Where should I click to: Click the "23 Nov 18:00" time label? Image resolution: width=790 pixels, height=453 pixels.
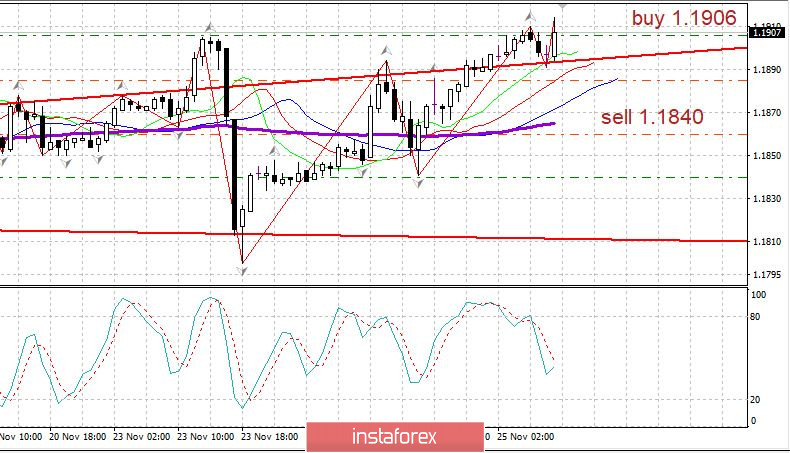click(270, 436)
